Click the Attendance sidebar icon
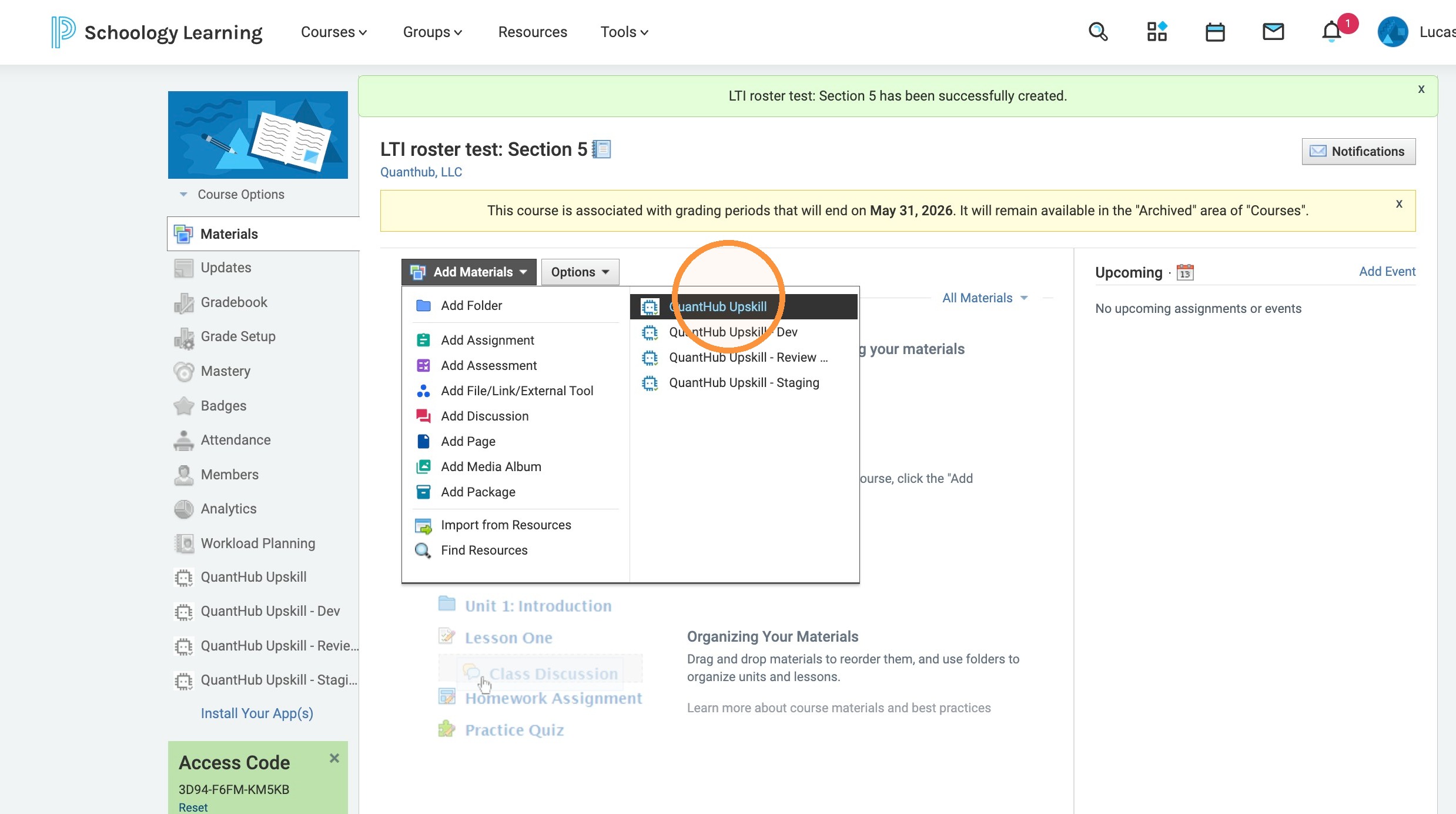The image size is (1456, 814). [184, 441]
